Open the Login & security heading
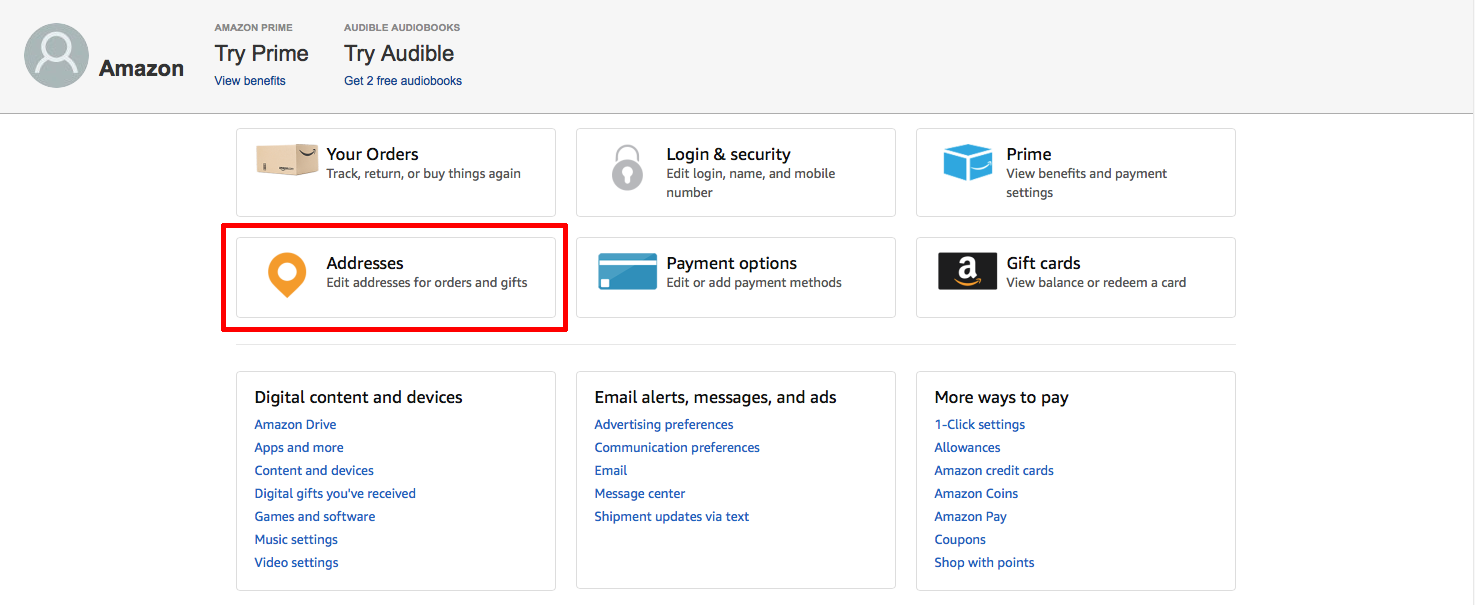This screenshot has width=1475, height=605. coord(728,154)
